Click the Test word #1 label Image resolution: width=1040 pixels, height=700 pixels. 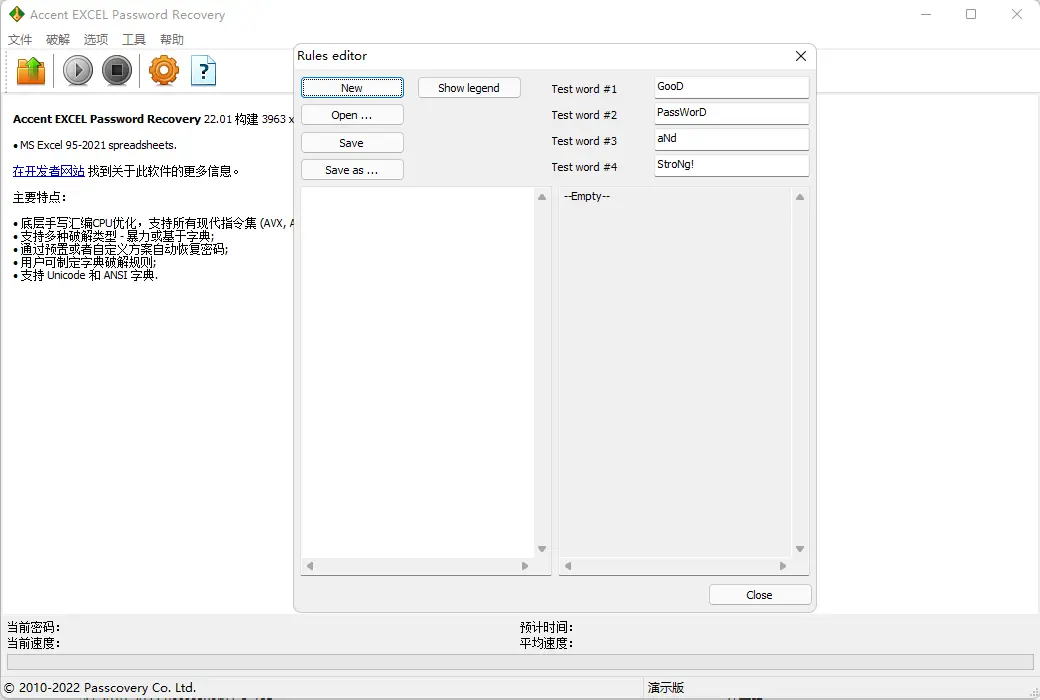(584, 89)
